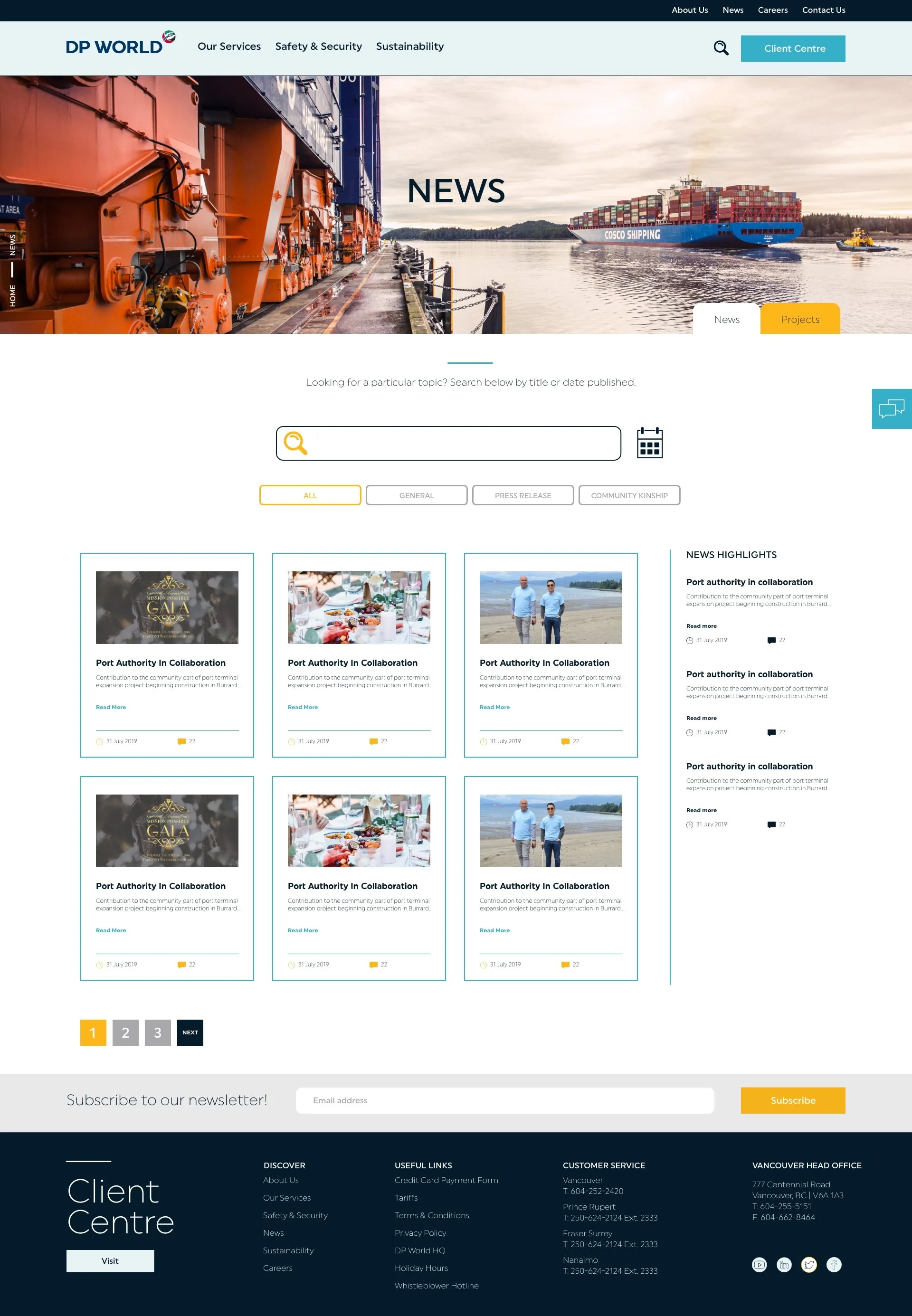Click HOME in vertical breadcrumb
Viewport: 912px width, 1316px height.
click(12, 295)
